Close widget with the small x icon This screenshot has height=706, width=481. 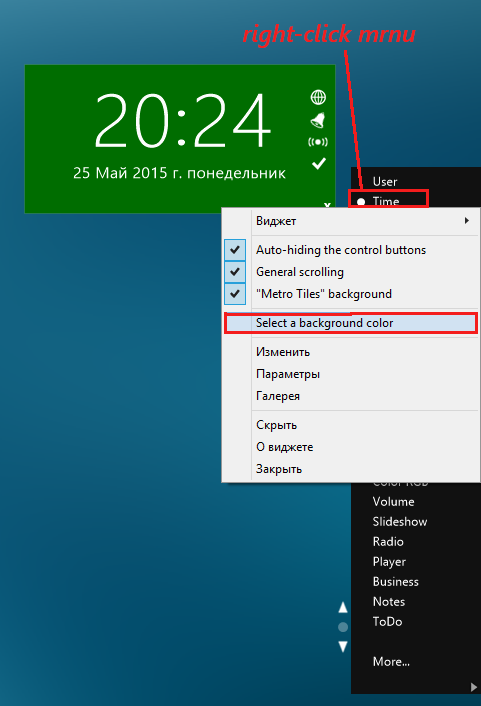point(327,205)
